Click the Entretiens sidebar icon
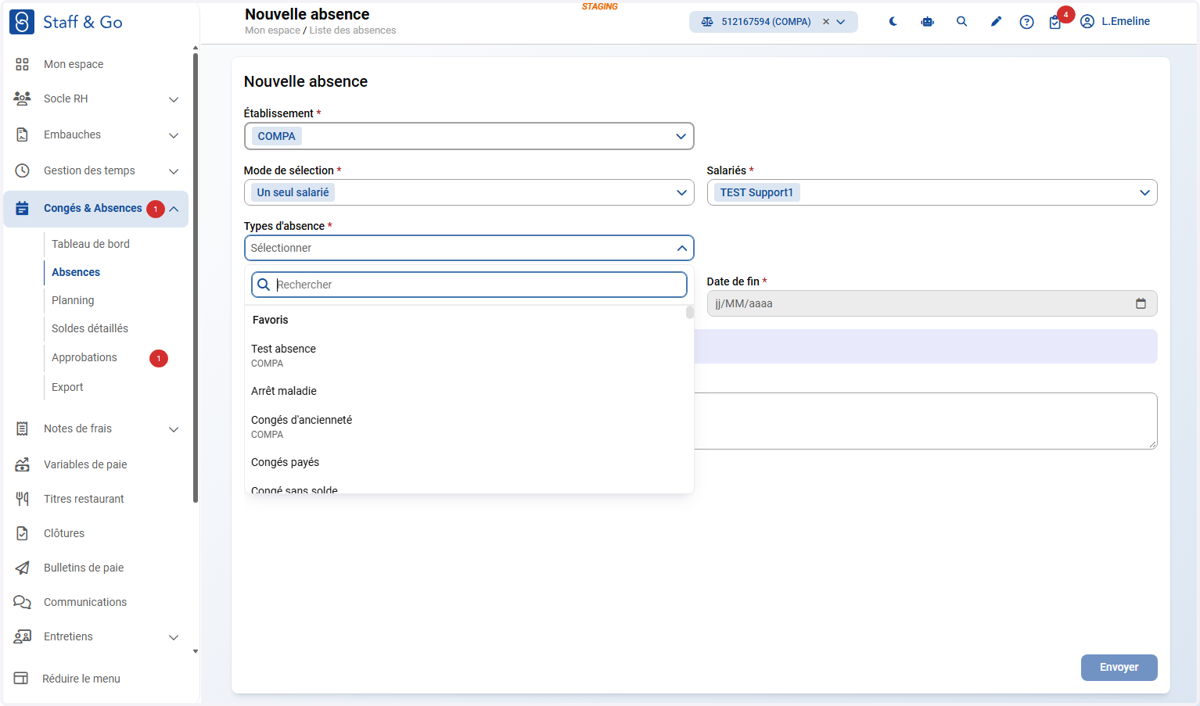Viewport: 1200px width, 706px height. tap(22, 637)
